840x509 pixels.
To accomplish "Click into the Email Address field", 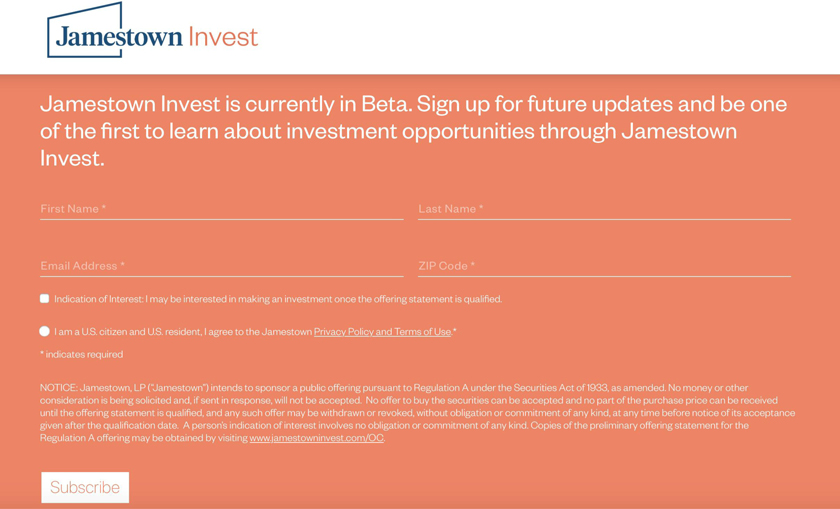I will [x=221, y=266].
